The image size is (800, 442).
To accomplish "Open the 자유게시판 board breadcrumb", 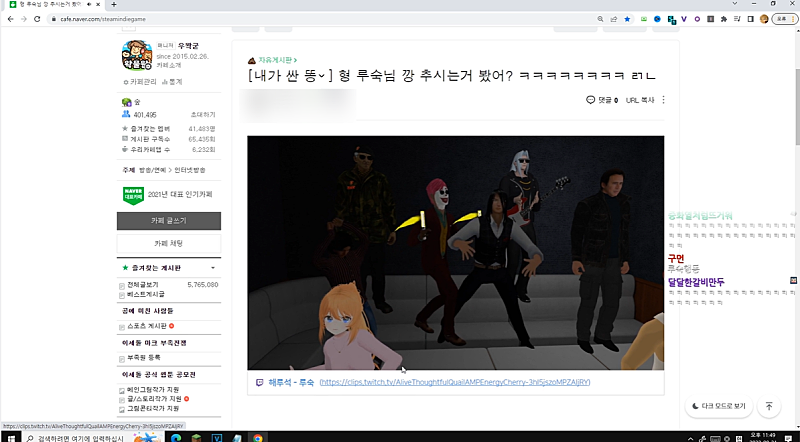I will [278, 60].
